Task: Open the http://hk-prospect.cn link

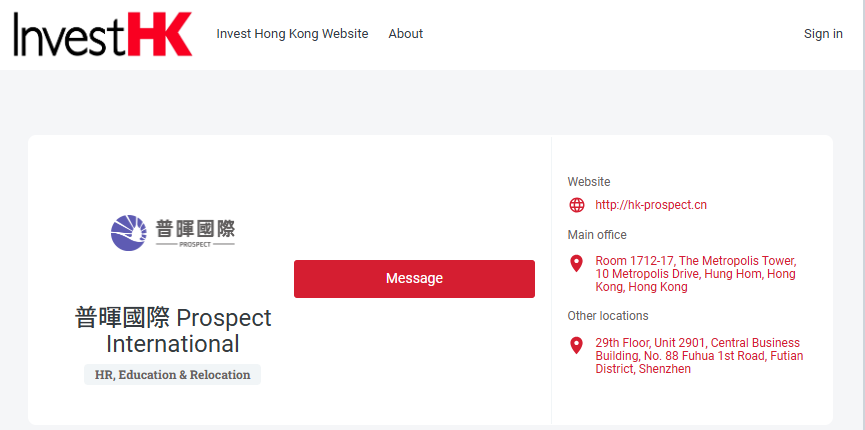Action: click(x=651, y=205)
